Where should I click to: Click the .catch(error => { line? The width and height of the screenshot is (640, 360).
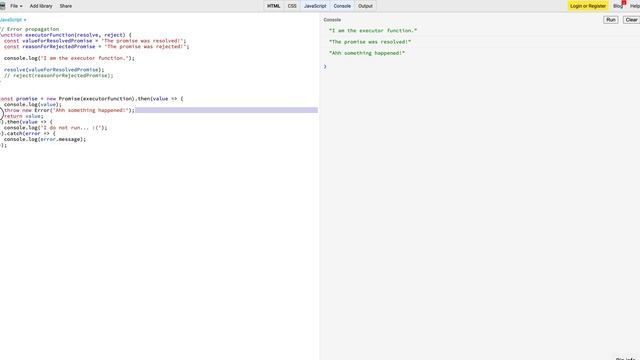pos(28,133)
